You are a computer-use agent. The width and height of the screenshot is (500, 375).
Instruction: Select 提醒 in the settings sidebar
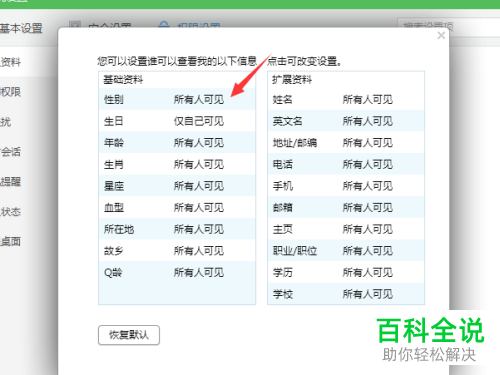11,182
